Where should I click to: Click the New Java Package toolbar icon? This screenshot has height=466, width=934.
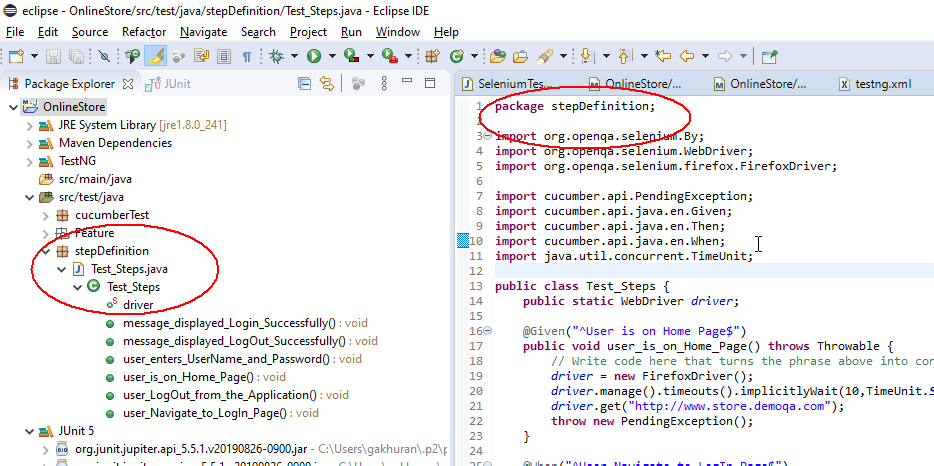pos(433,57)
